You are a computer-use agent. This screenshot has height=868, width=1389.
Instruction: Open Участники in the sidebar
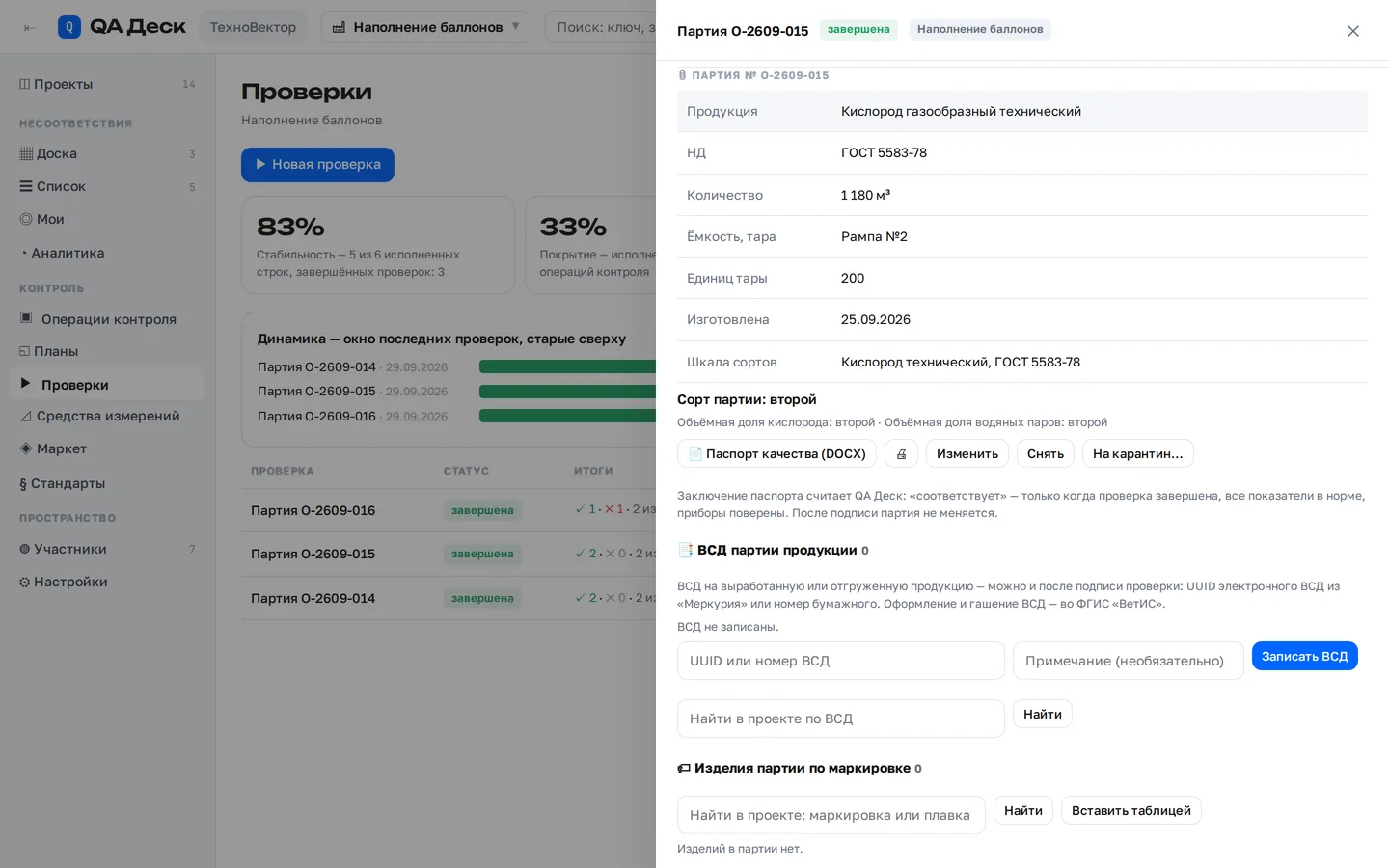(107, 549)
